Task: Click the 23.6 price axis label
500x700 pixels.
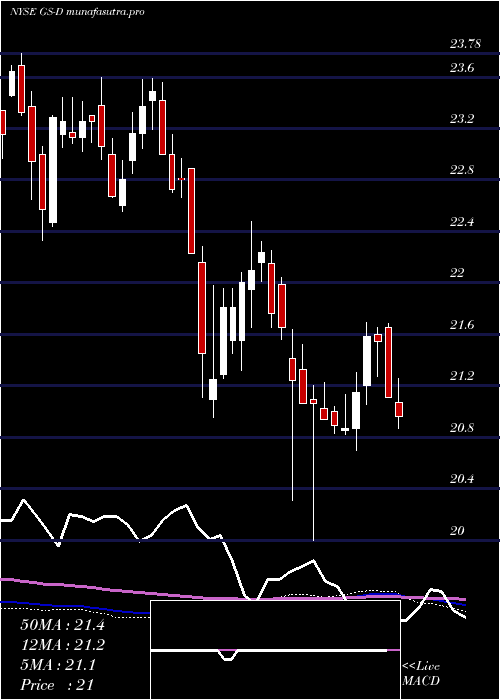Action: pos(462,68)
